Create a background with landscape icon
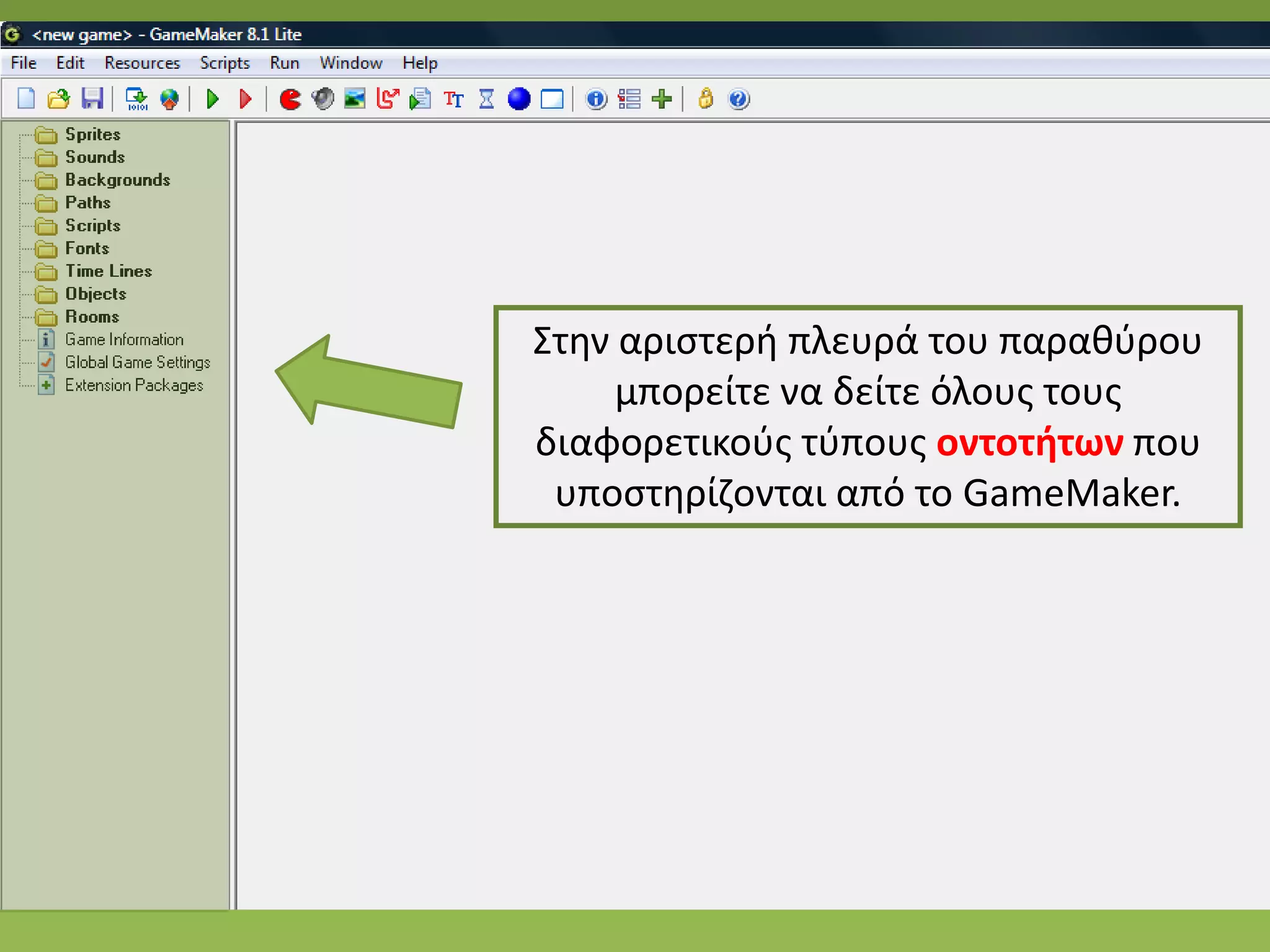The image size is (1270, 952). click(355, 99)
